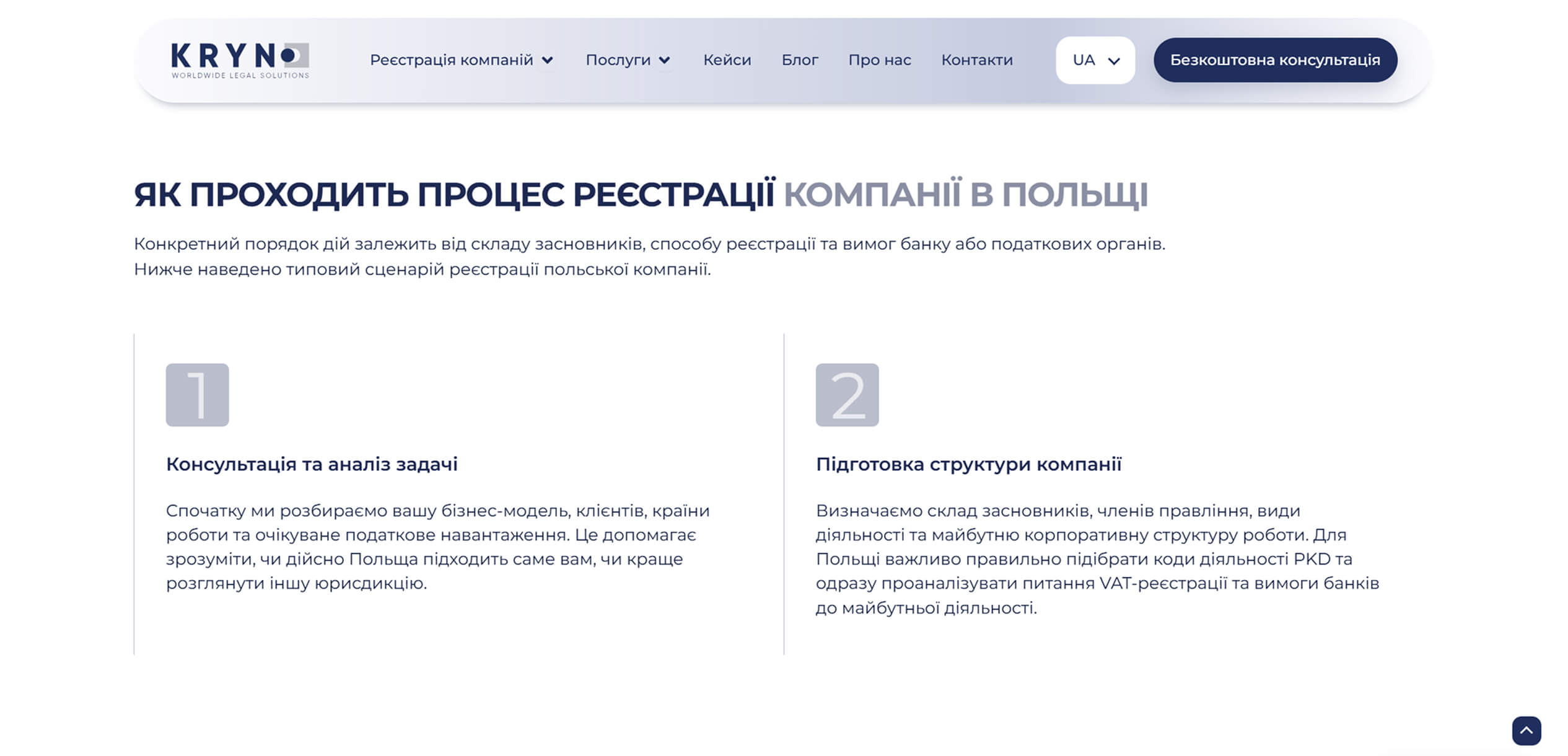Navigate to Контакти
Screen dimensions: 1568x756
coord(977,60)
